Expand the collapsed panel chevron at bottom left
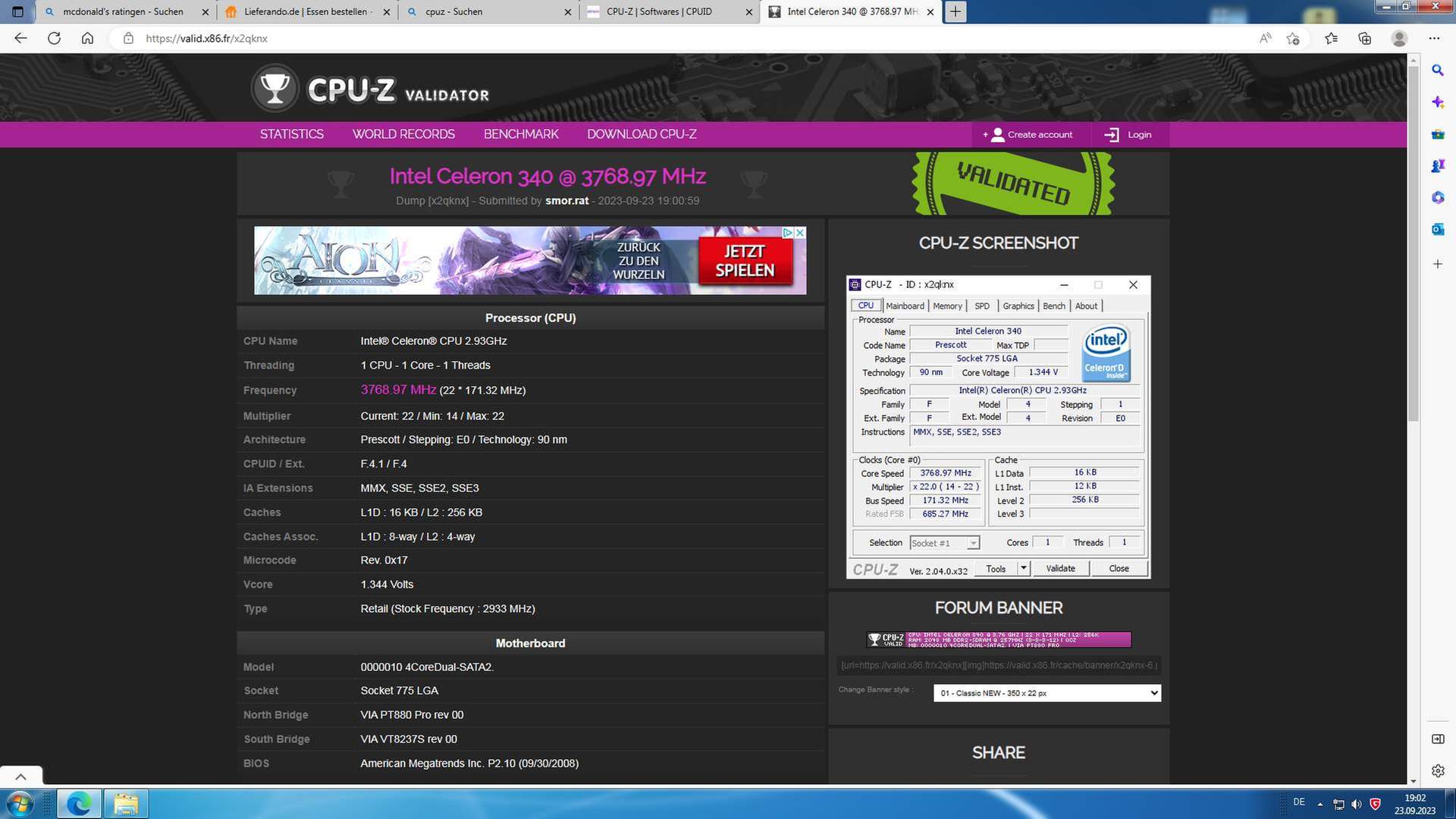 (x=20, y=777)
